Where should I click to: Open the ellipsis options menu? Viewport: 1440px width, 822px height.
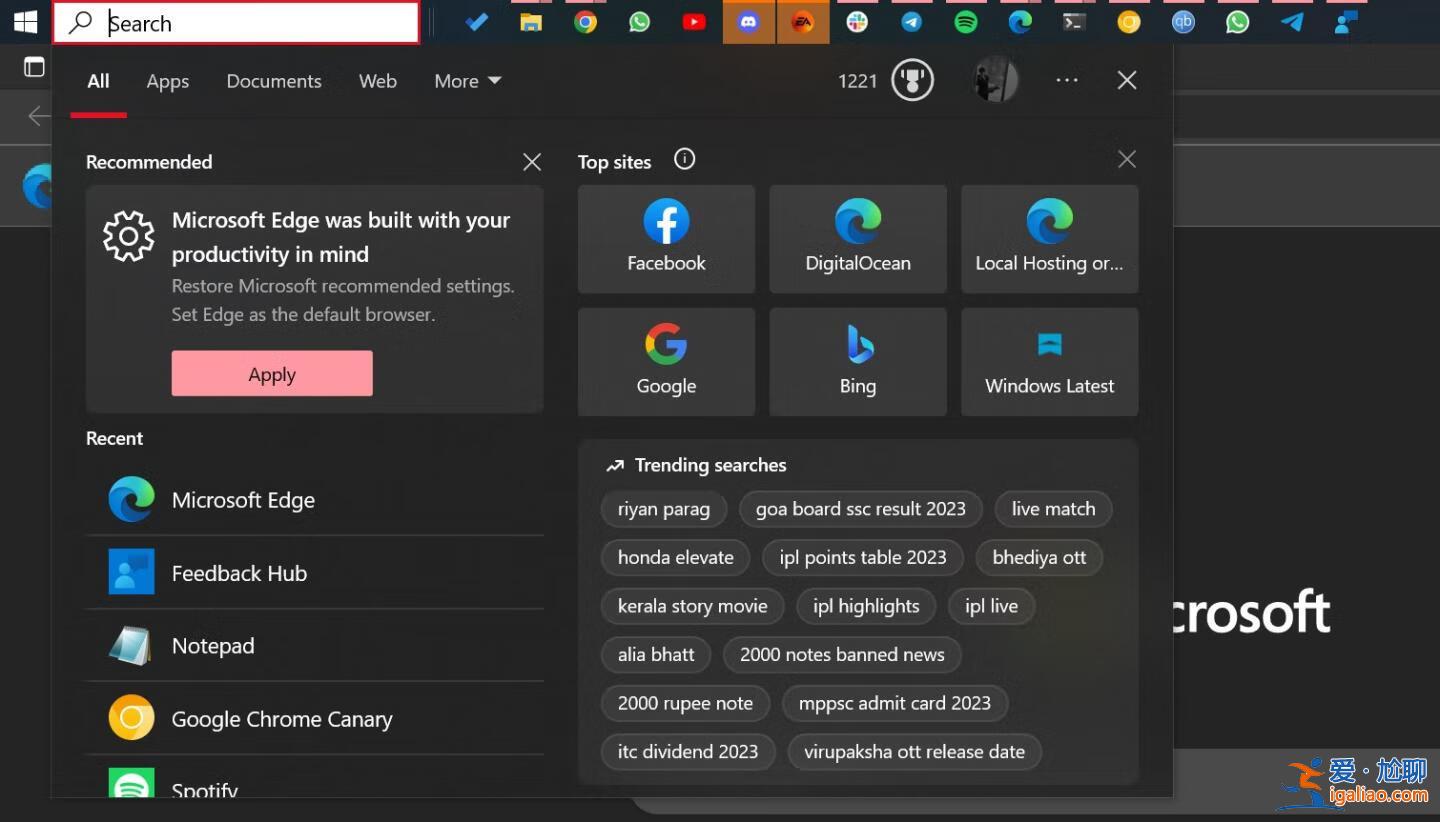(x=1066, y=80)
